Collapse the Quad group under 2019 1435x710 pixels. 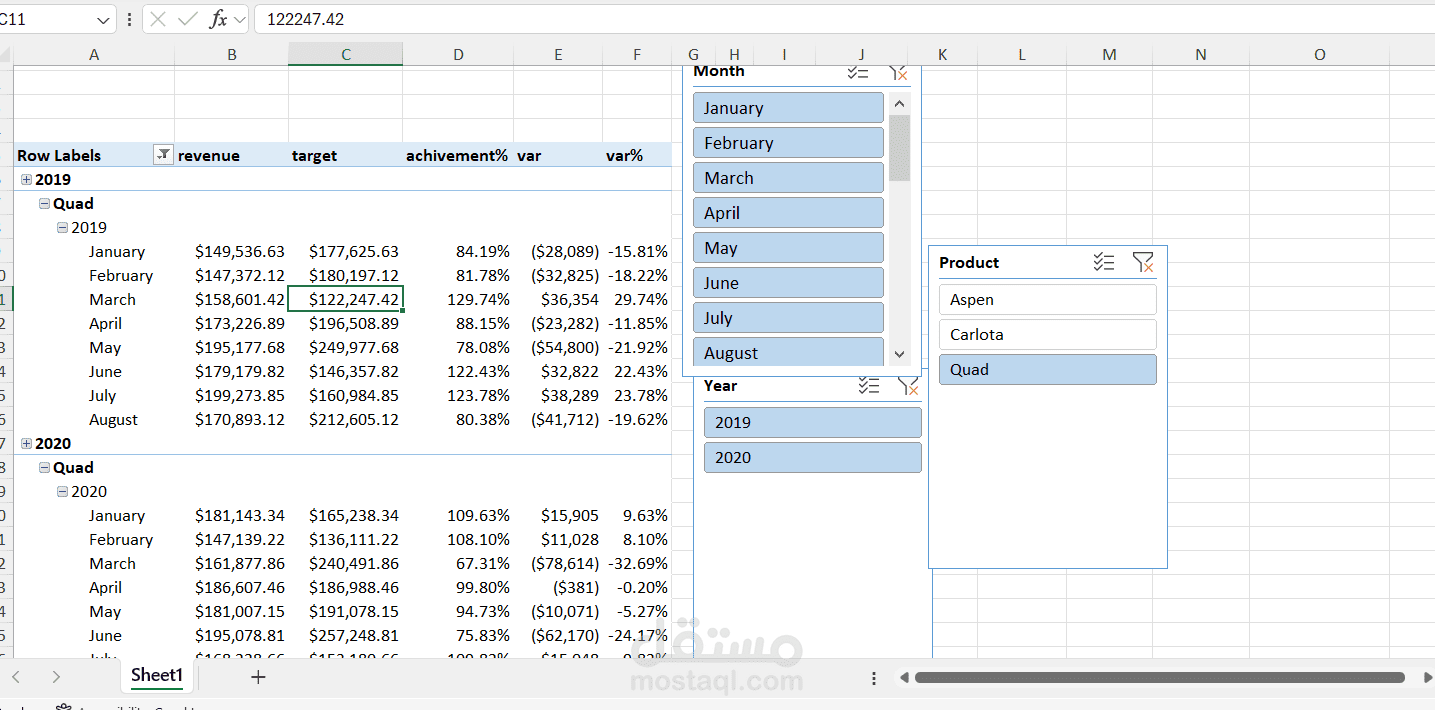coord(43,203)
